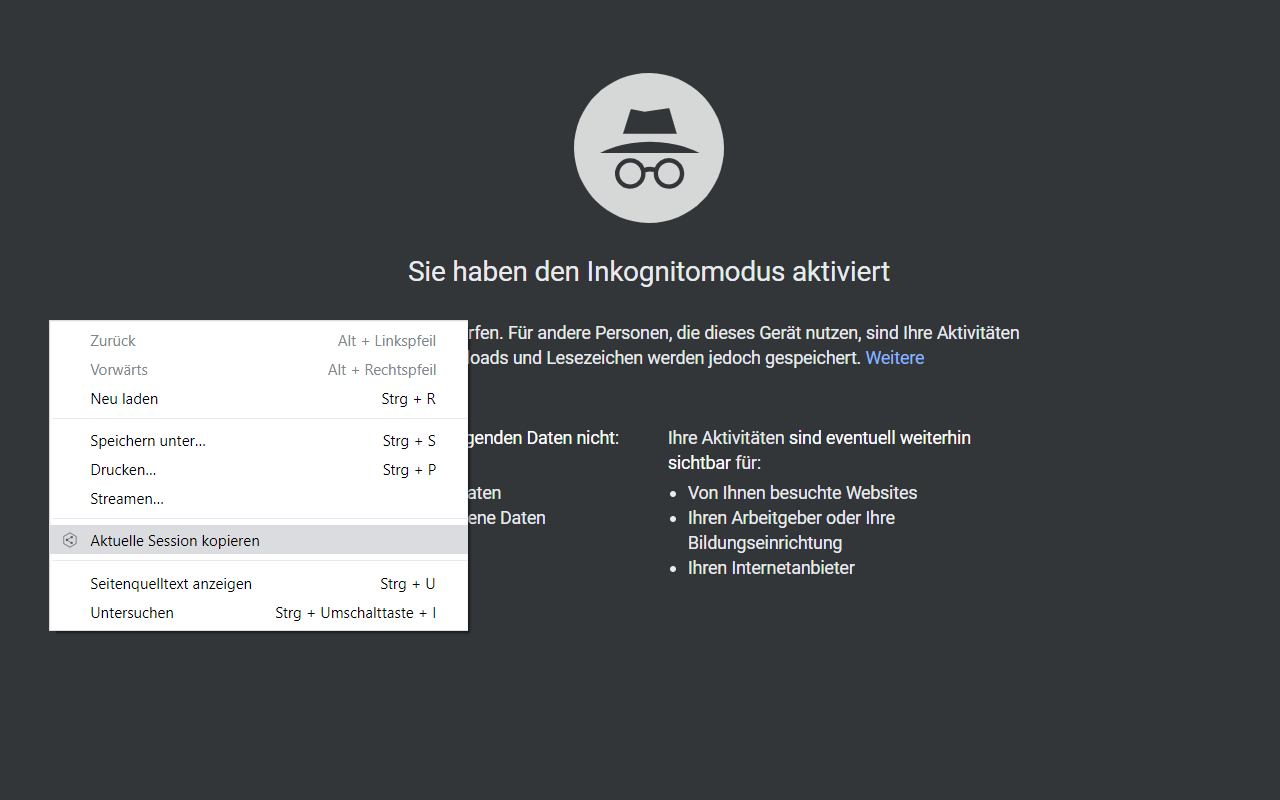Click the Incognito hat-and-glasses logo
This screenshot has height=800, width=1280.
[649, 148]
